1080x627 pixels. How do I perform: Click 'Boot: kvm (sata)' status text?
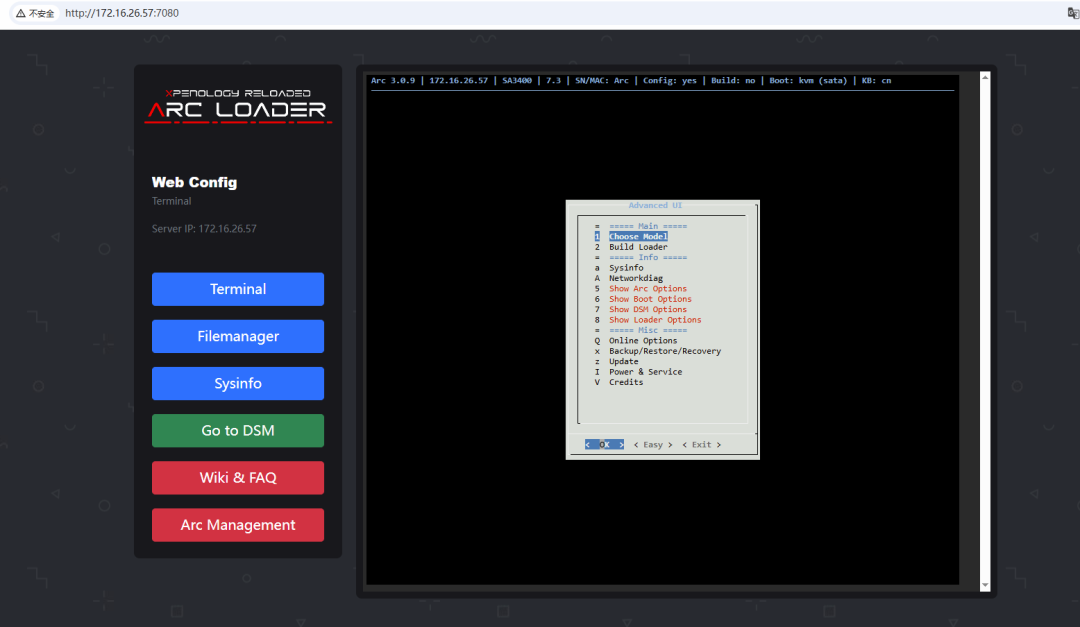click(808, 81)
